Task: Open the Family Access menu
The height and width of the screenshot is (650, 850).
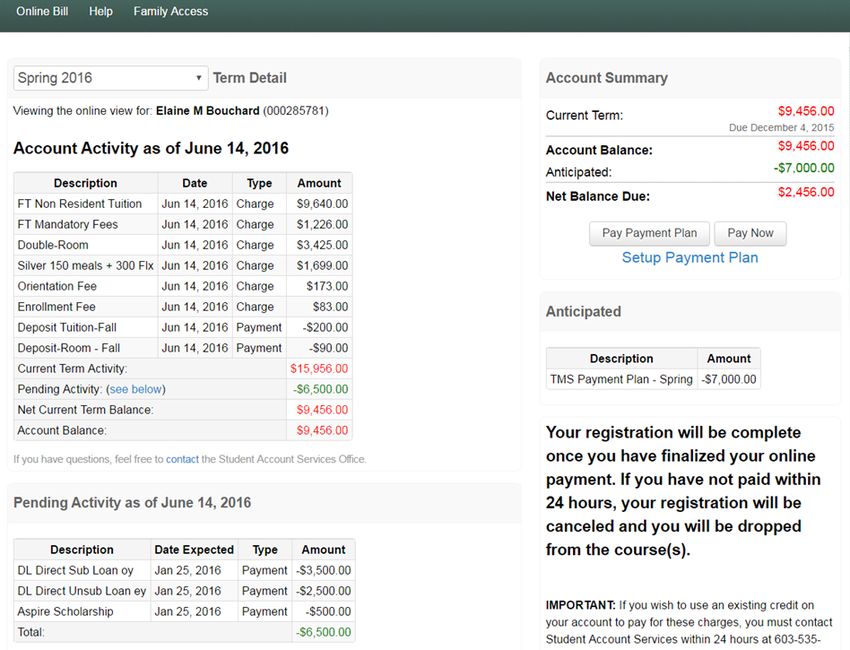Action: point(170,11)
